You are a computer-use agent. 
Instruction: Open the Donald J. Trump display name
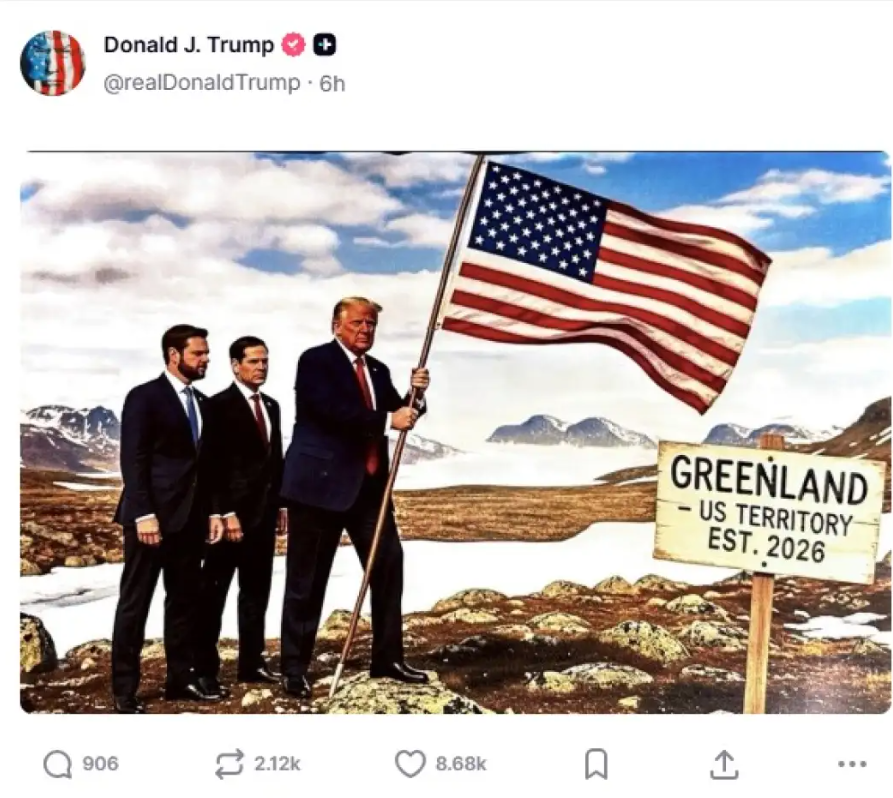[x=189, y=45]
